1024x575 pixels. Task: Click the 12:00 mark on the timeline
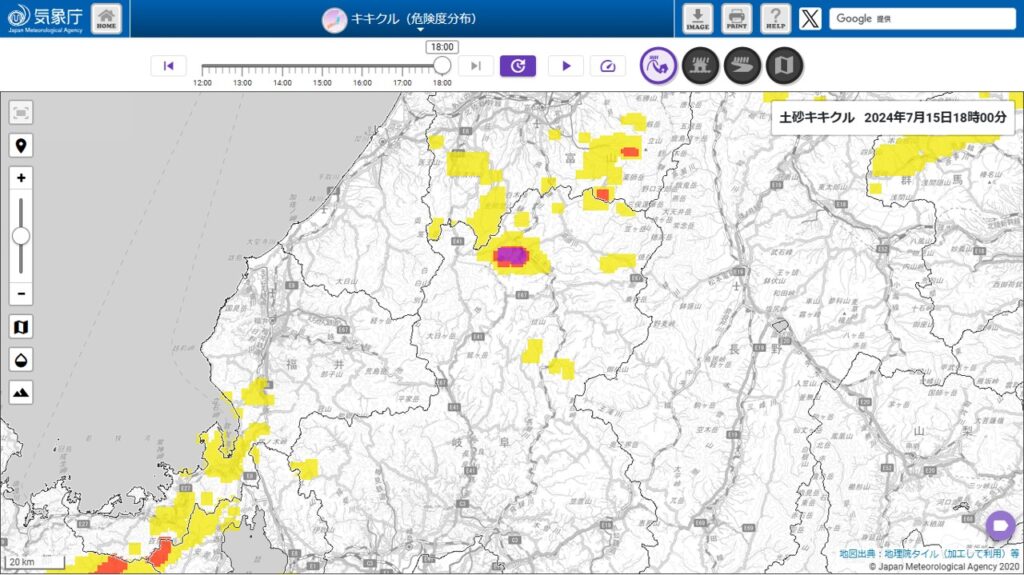tap(202, 83)
